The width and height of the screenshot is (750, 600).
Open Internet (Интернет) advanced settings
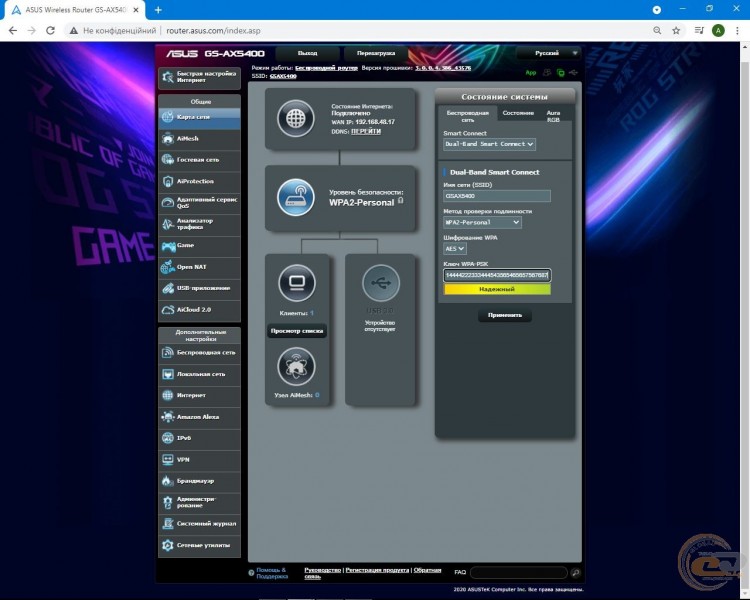(199, 395)
